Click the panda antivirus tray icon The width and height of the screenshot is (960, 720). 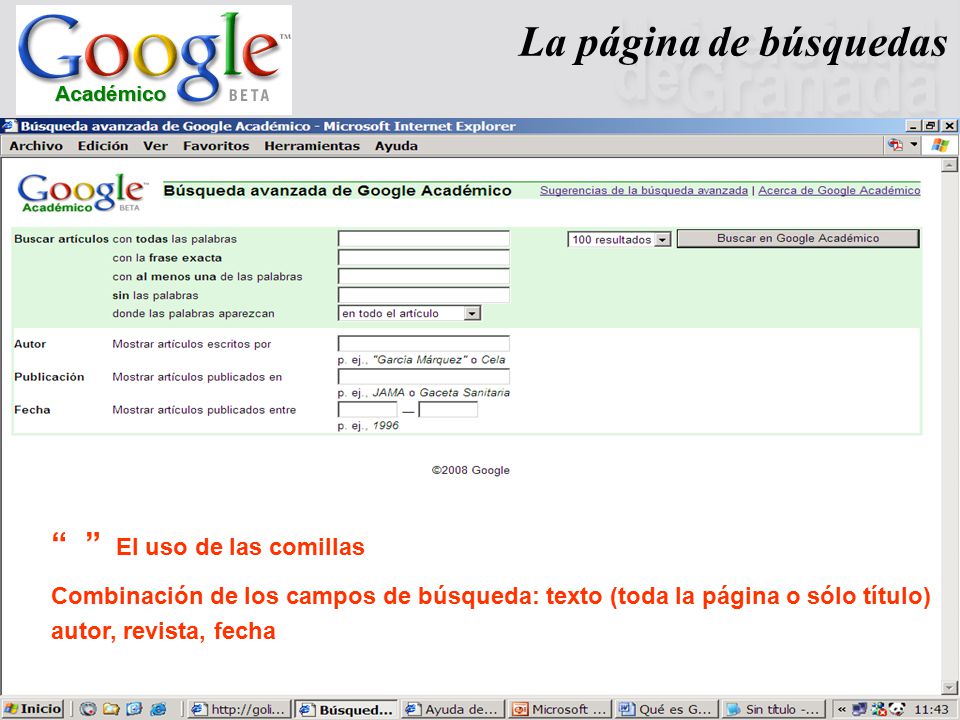[897, 709]
